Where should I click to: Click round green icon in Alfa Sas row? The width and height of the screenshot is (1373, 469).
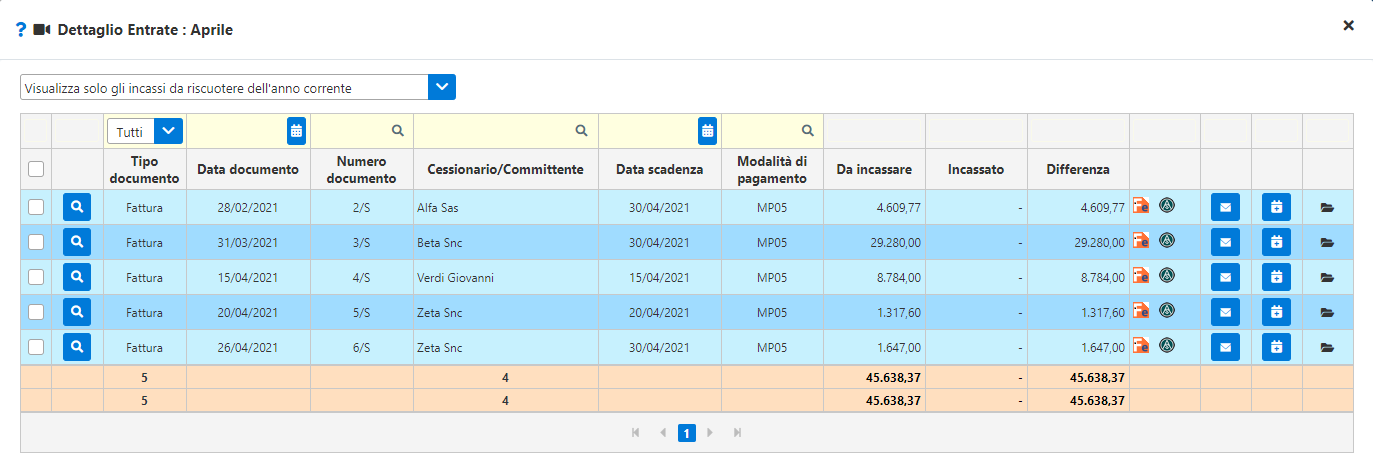coord(1166,206)
